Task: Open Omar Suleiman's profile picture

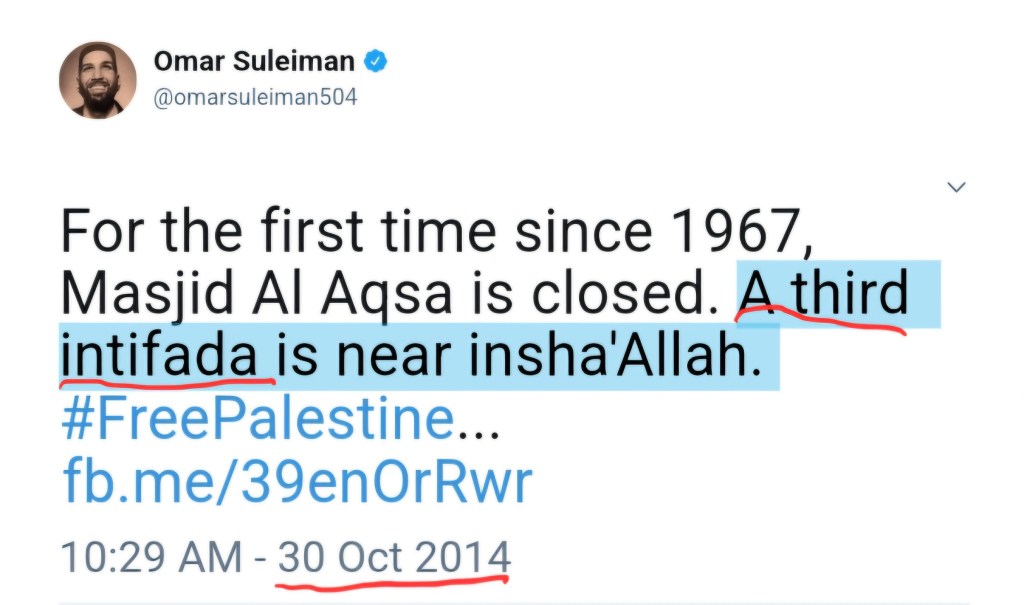Action: click(97, 82)
